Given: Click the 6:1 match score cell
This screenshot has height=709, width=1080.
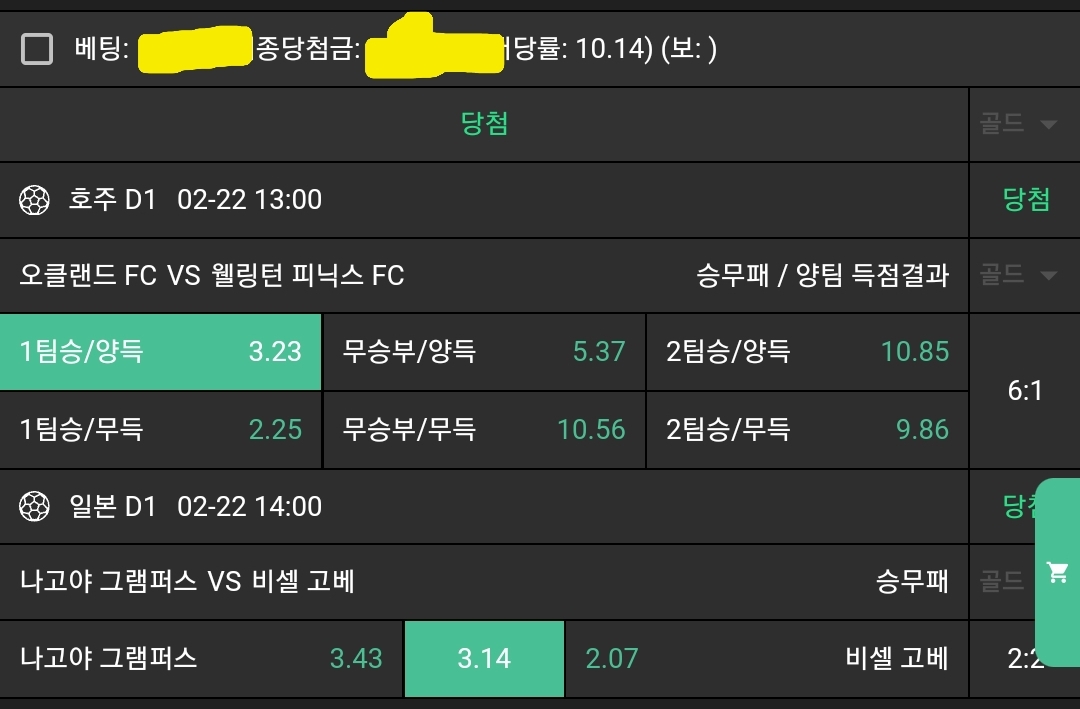Looking at the screenshot, I should 1025,390.
